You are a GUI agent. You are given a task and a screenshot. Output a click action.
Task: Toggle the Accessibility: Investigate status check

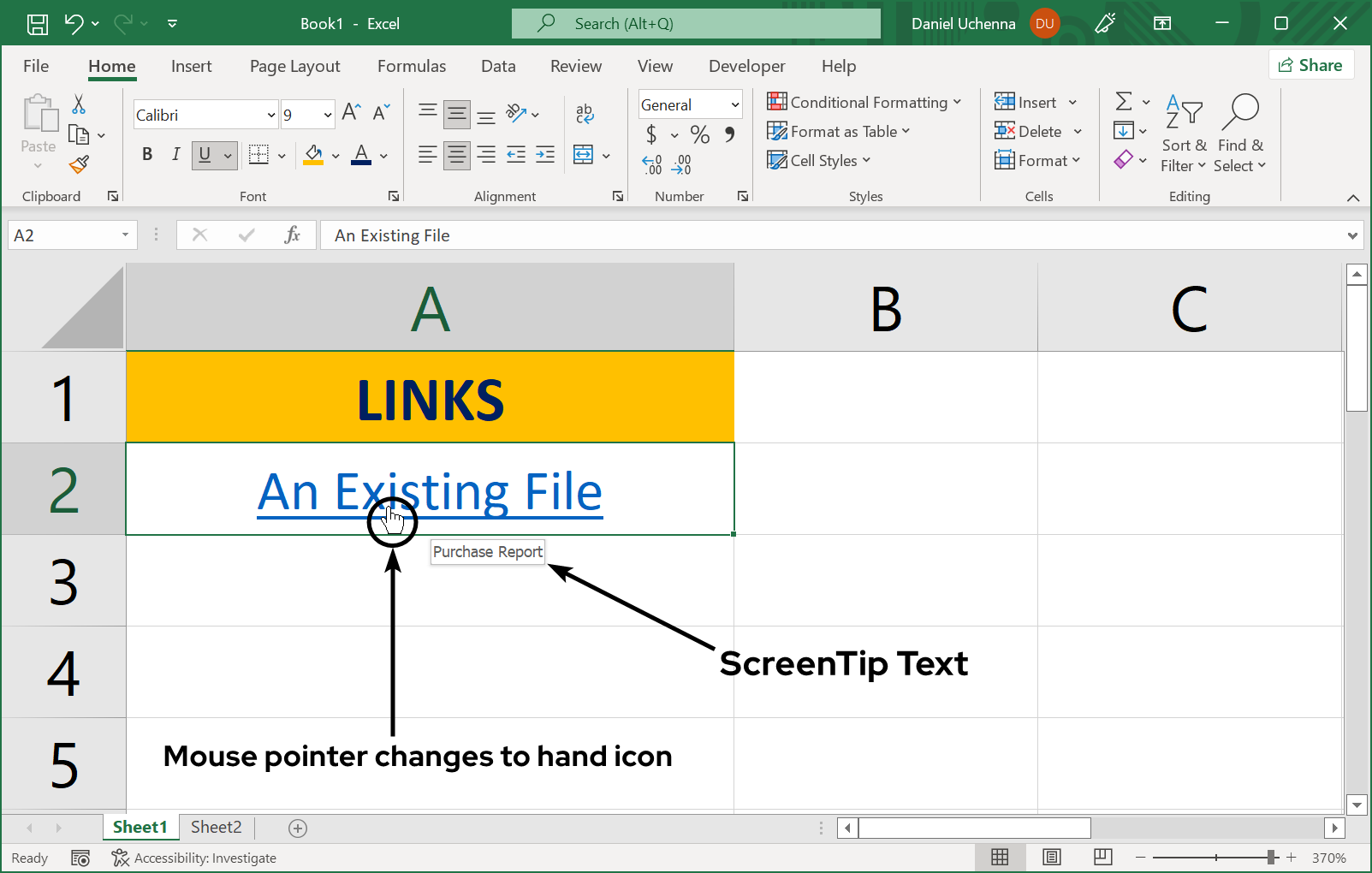(194, 858)
